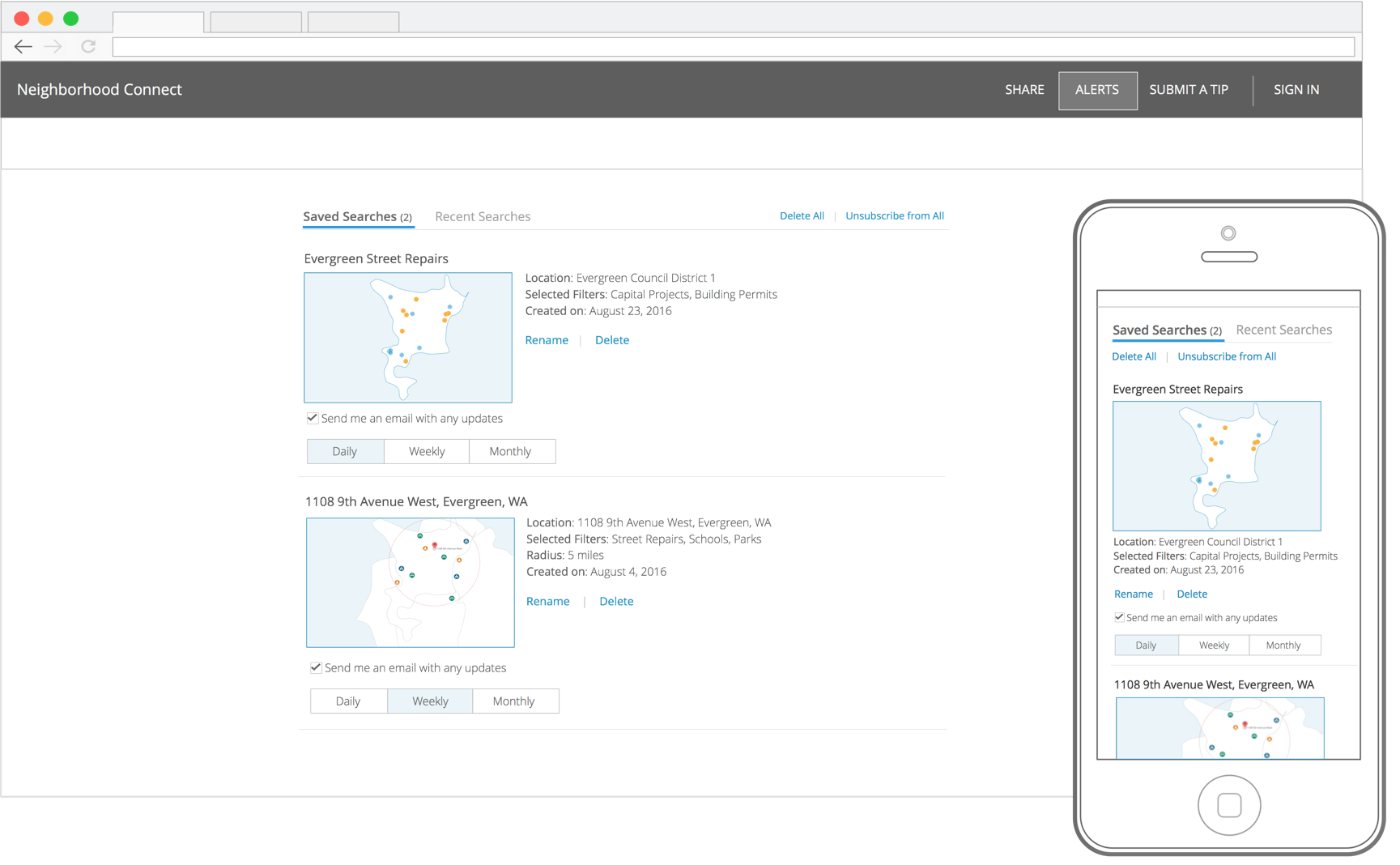
Task: Open the 1108 9th Avenue map in phone mockup
Action: (1220, 728)
